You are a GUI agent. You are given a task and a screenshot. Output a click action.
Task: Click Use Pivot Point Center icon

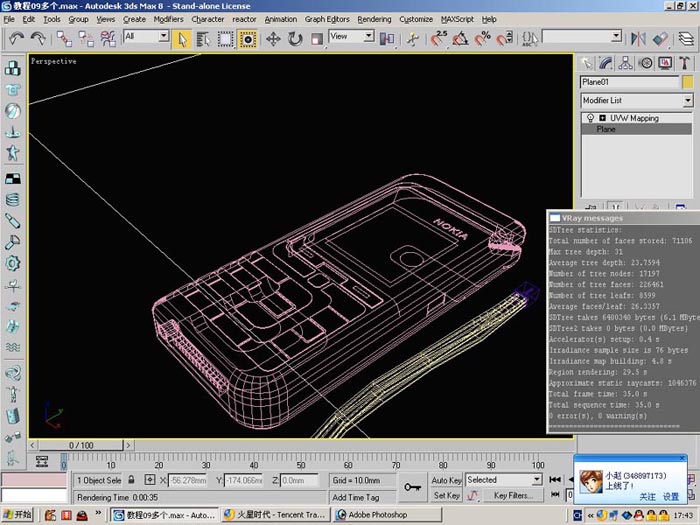click(x=387, y=39)
